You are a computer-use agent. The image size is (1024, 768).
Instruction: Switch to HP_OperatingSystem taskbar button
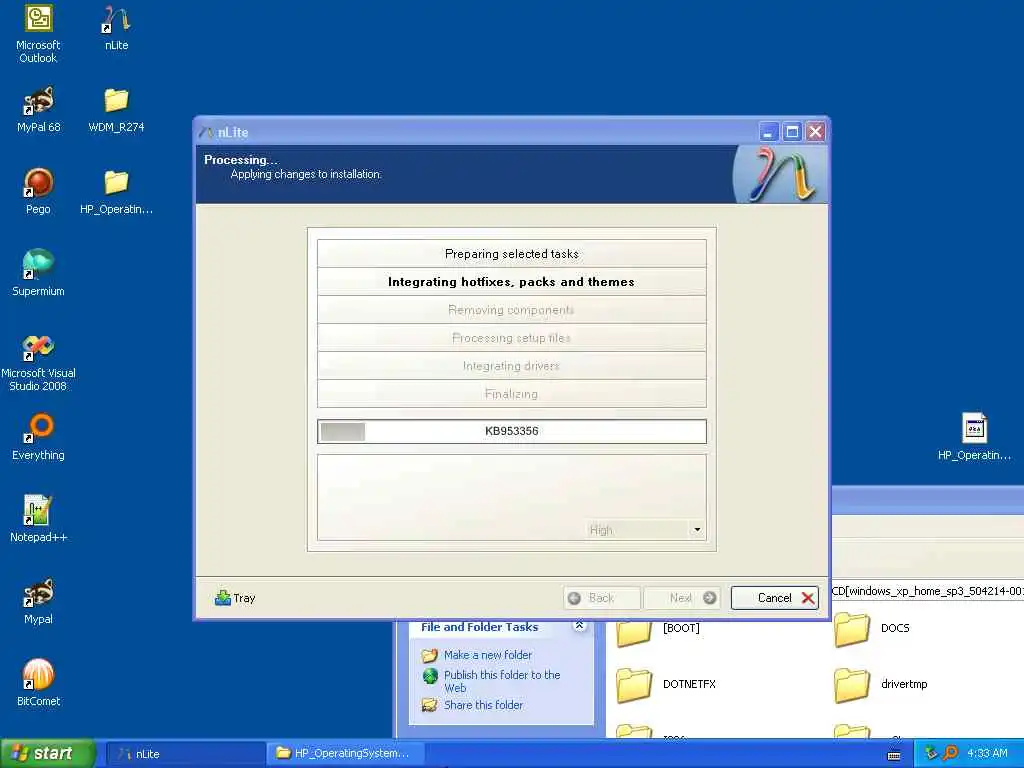coord(345,754)
